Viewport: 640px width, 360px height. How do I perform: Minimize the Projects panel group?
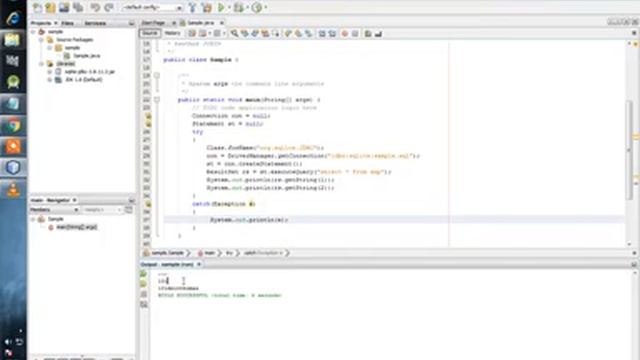point(131,23)
